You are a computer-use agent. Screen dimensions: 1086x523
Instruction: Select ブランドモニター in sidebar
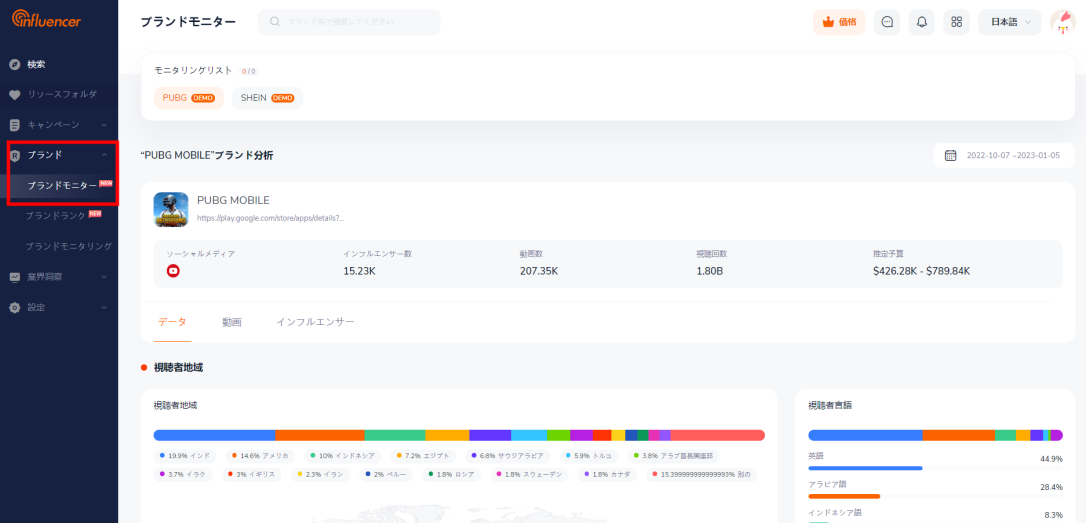pos(62,186)
